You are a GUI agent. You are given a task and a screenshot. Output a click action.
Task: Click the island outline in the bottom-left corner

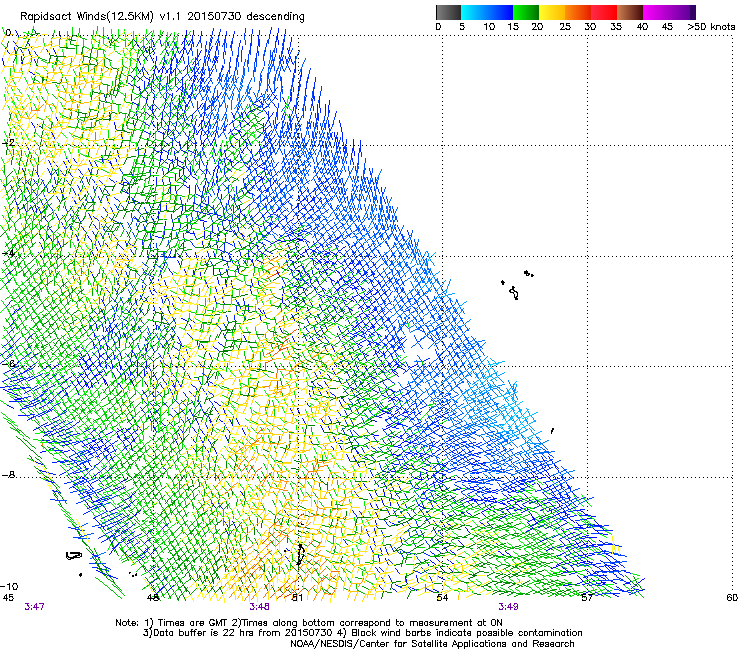pos(73,556)
